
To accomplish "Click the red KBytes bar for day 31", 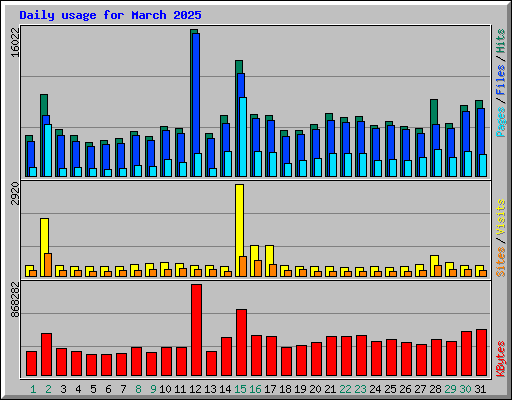I will (481, 353).
